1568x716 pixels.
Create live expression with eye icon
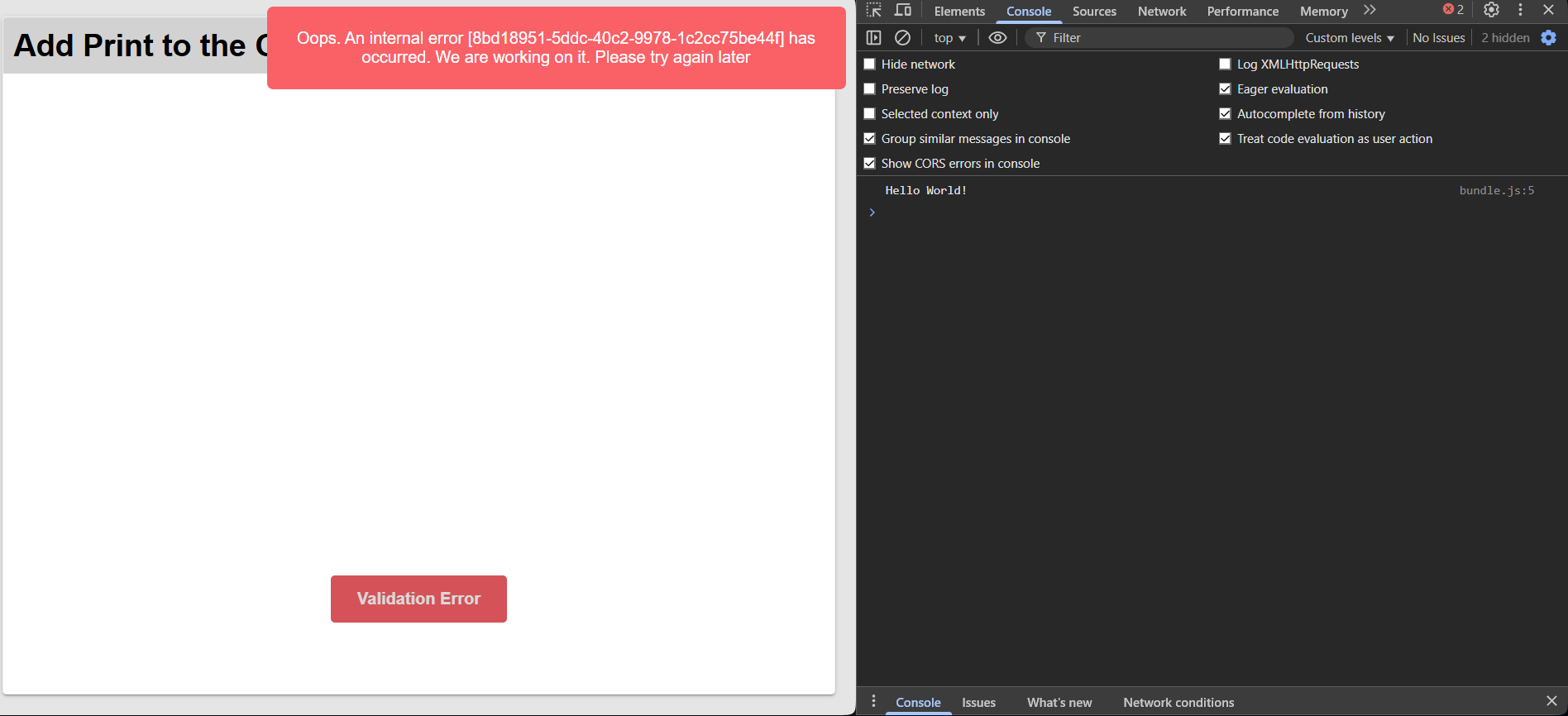point(997,38)
